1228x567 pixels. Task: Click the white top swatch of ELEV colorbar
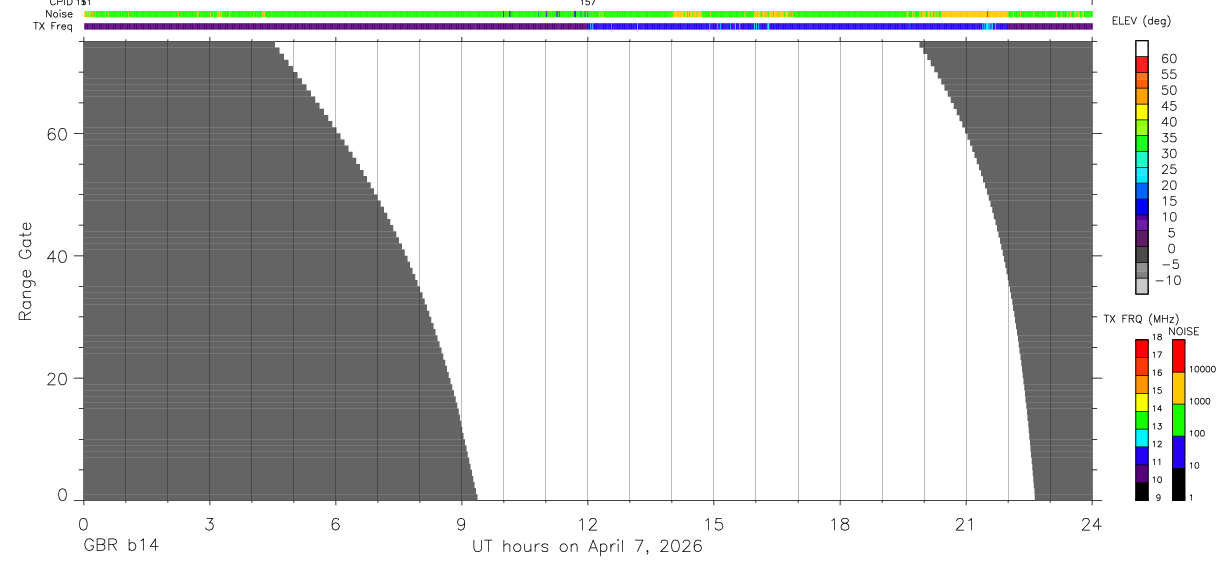tap(1141, 49)
